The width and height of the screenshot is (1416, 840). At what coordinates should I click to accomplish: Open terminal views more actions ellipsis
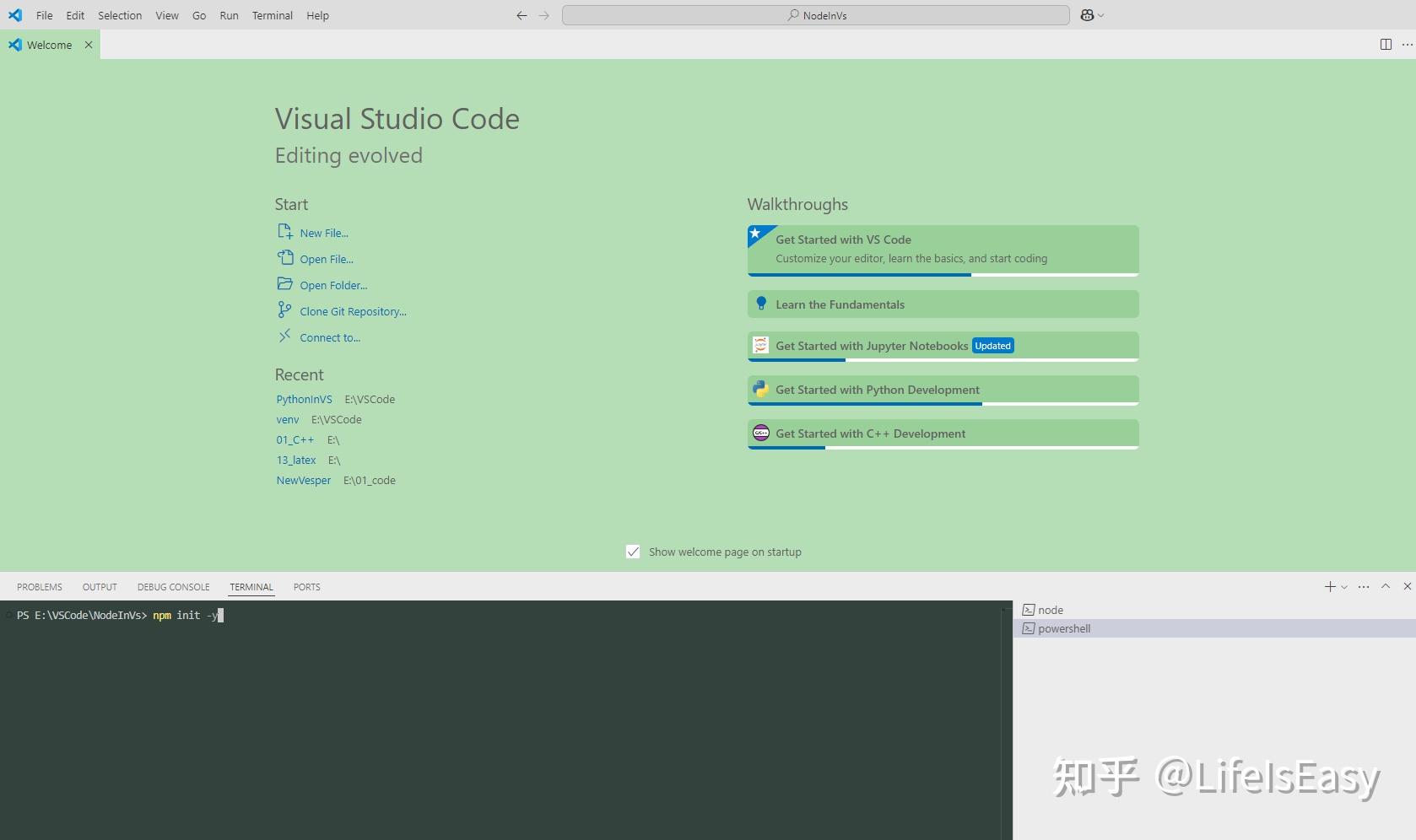[x=1364, y=586]
